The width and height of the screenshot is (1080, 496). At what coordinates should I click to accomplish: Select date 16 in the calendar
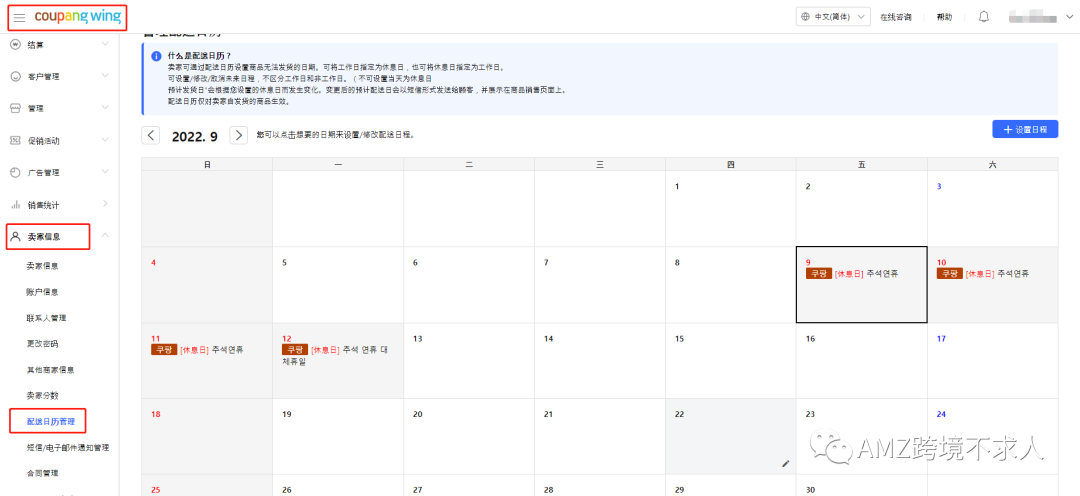(x=862, y=360)
